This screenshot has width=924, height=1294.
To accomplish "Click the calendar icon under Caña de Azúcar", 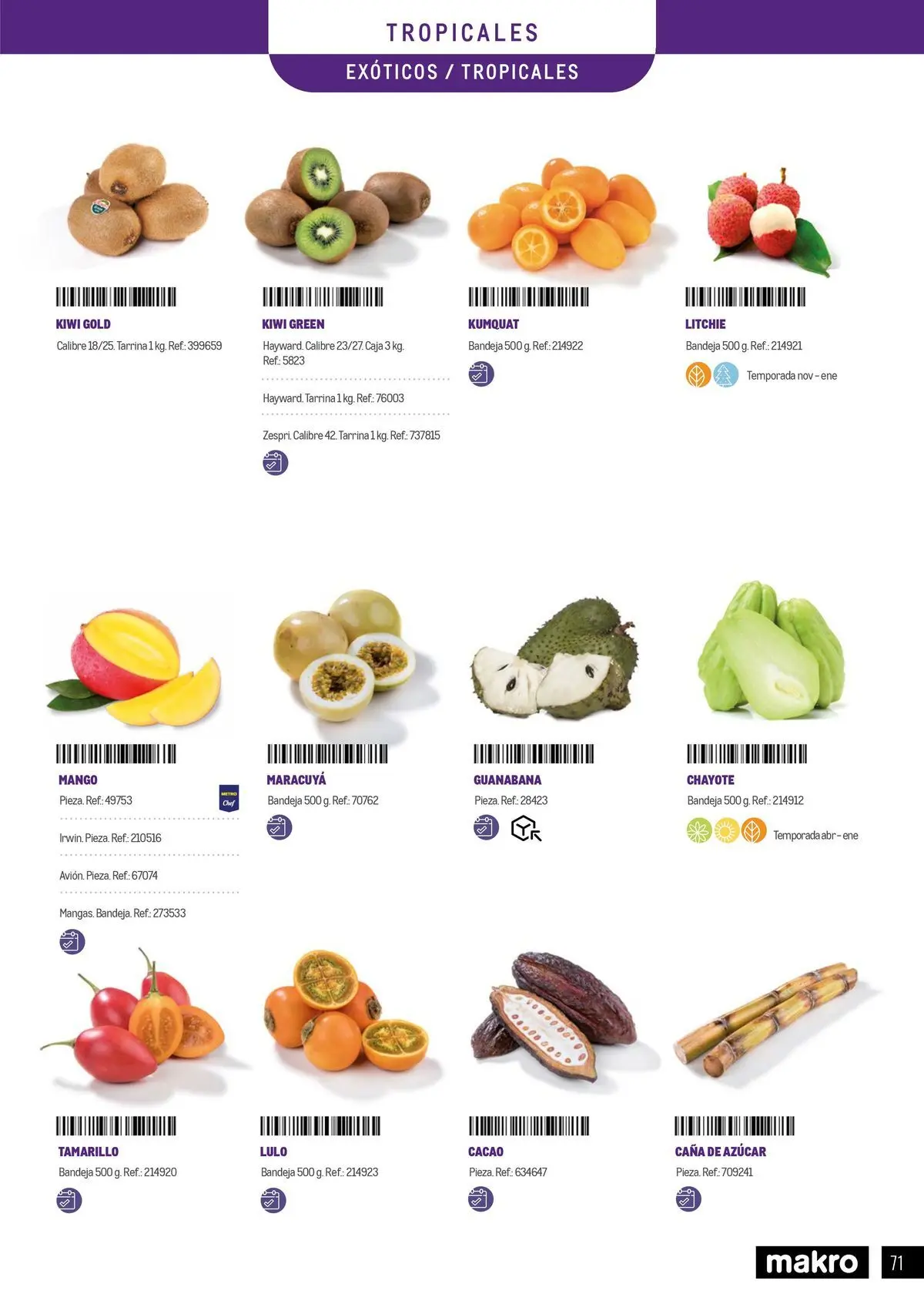I will (688, 1199).
